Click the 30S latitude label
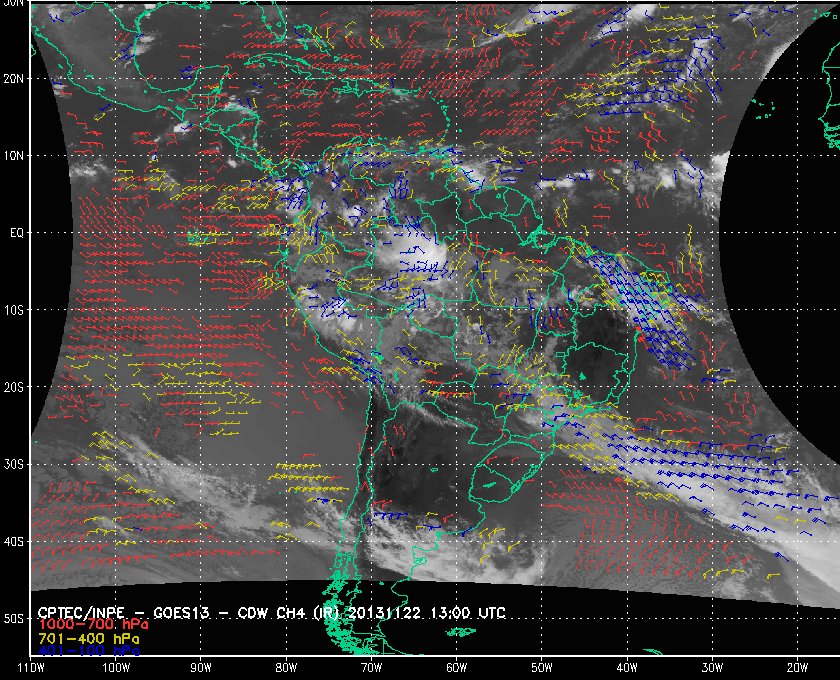This screenshot has height=680, width=840. click(13, 465)
